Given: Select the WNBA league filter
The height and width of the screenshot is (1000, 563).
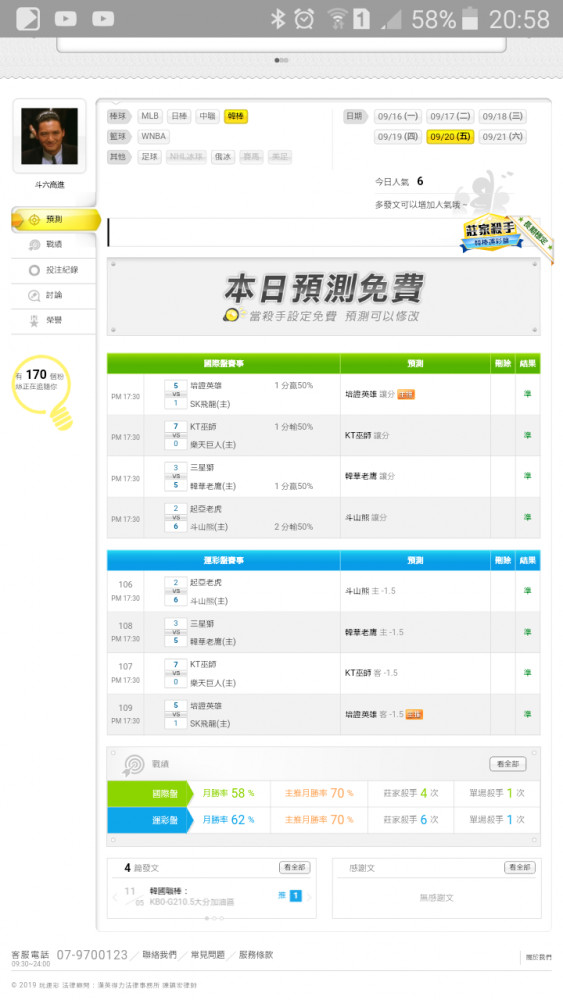Looking at the screenshot, I should coord(154,136).
